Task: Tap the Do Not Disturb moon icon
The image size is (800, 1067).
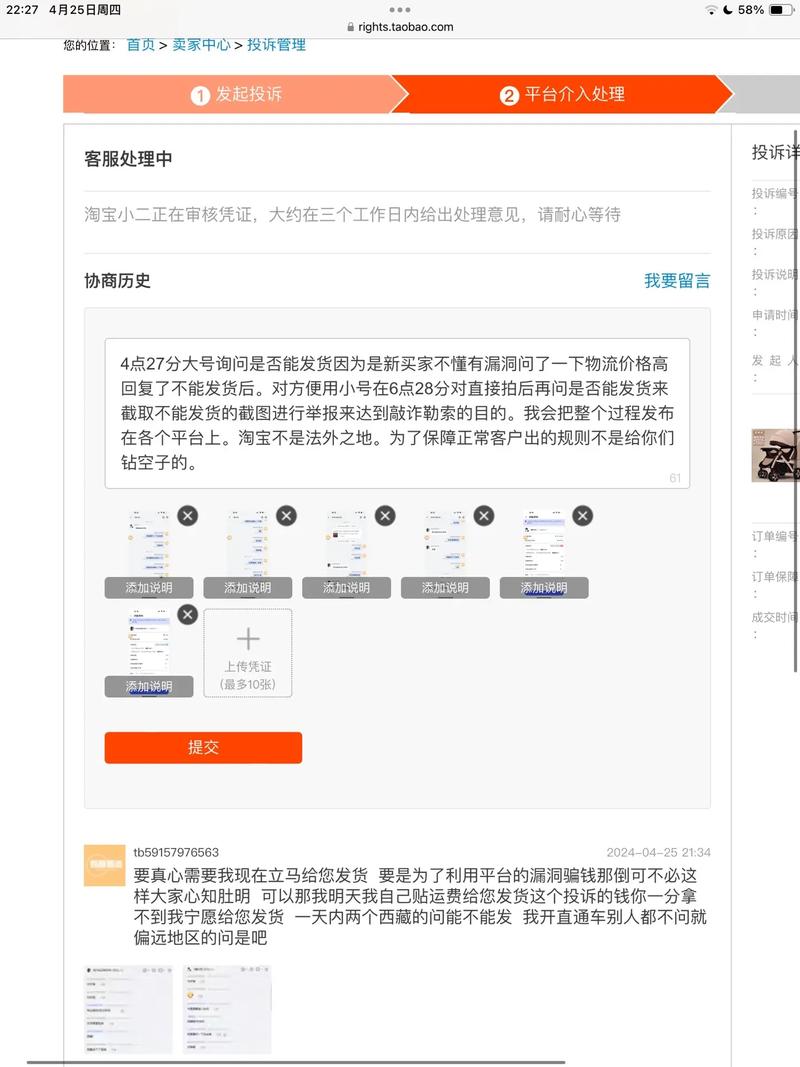Action: pos(727,10)
